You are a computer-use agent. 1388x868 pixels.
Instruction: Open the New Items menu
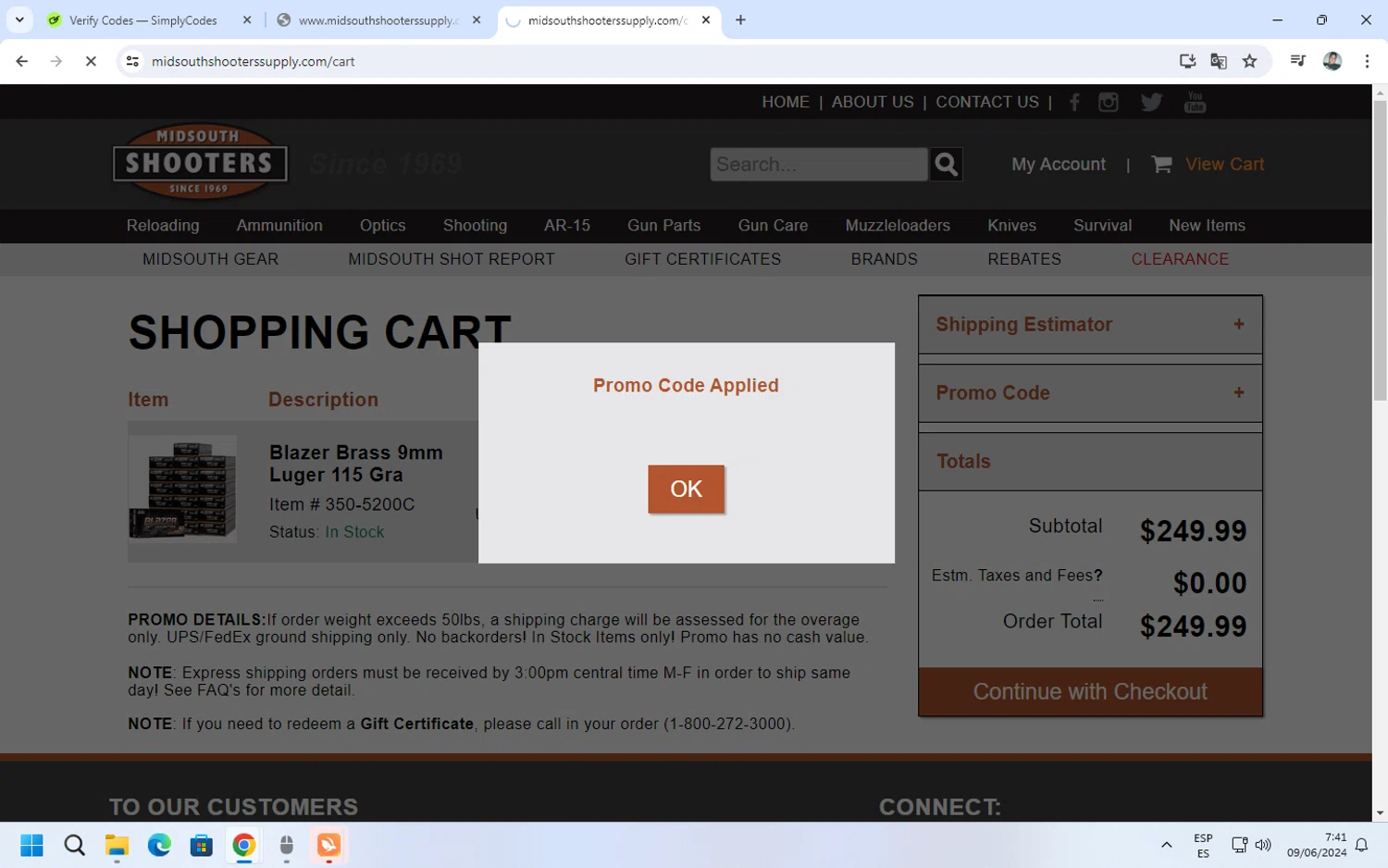click(x=1207, y=225)
